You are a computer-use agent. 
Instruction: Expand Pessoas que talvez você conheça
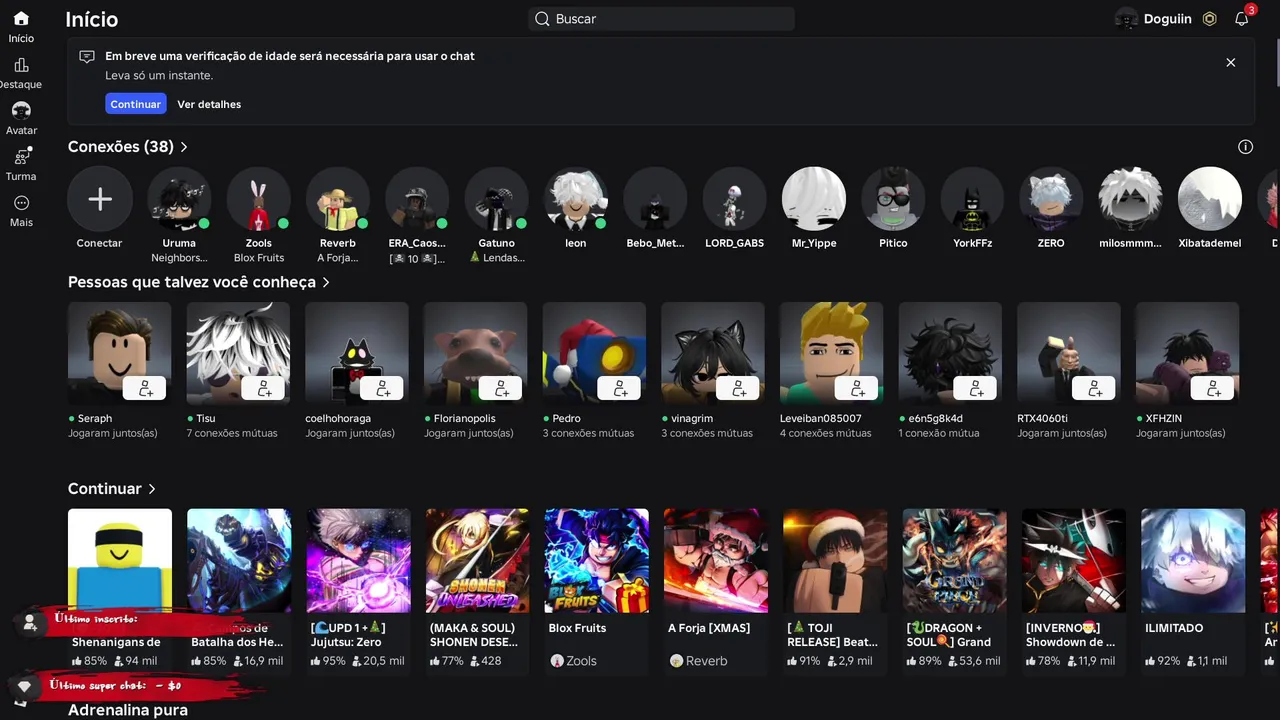coord(199,283)
